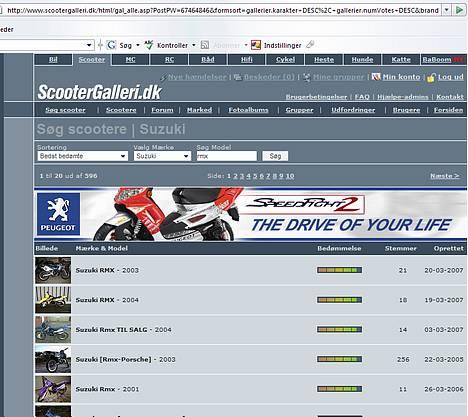The width and height of the screenshot is (468, 417).
Task: Go to results page 2
Action: (235, 176)
